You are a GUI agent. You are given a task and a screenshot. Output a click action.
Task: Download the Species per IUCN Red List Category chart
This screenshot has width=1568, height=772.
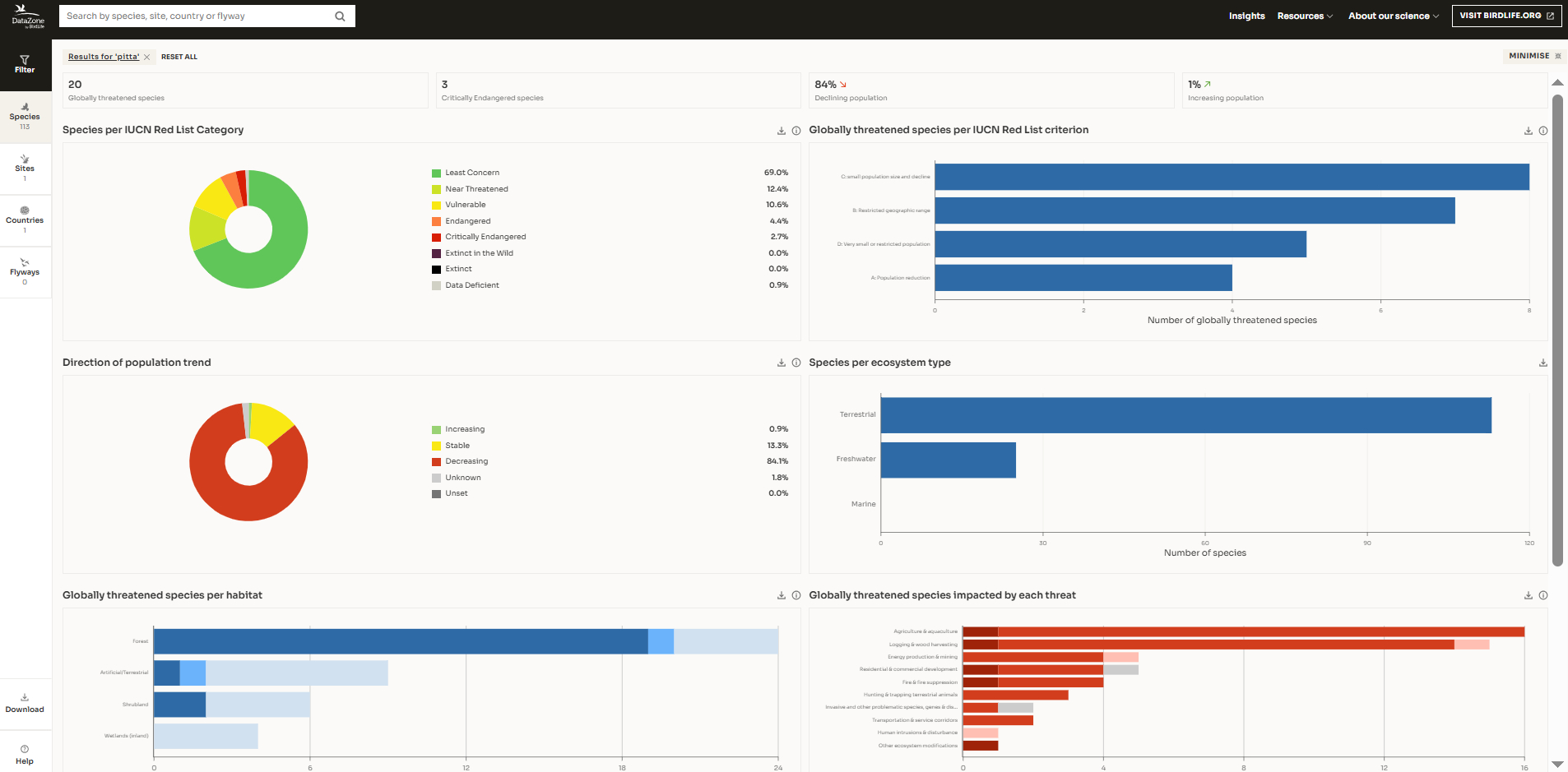pyautogui.click(x=782, y=131)
